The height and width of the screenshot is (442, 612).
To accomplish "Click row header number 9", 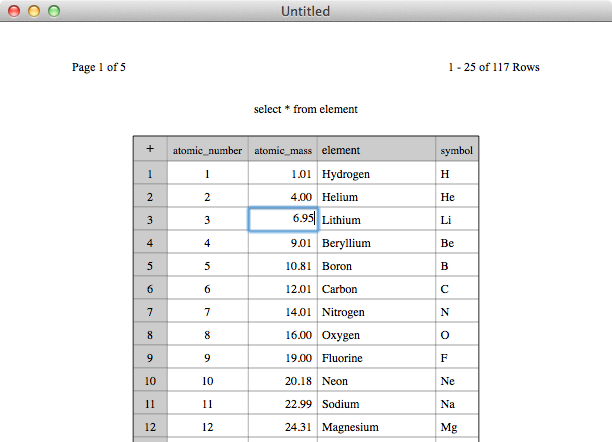I will [x=150, y=358].
